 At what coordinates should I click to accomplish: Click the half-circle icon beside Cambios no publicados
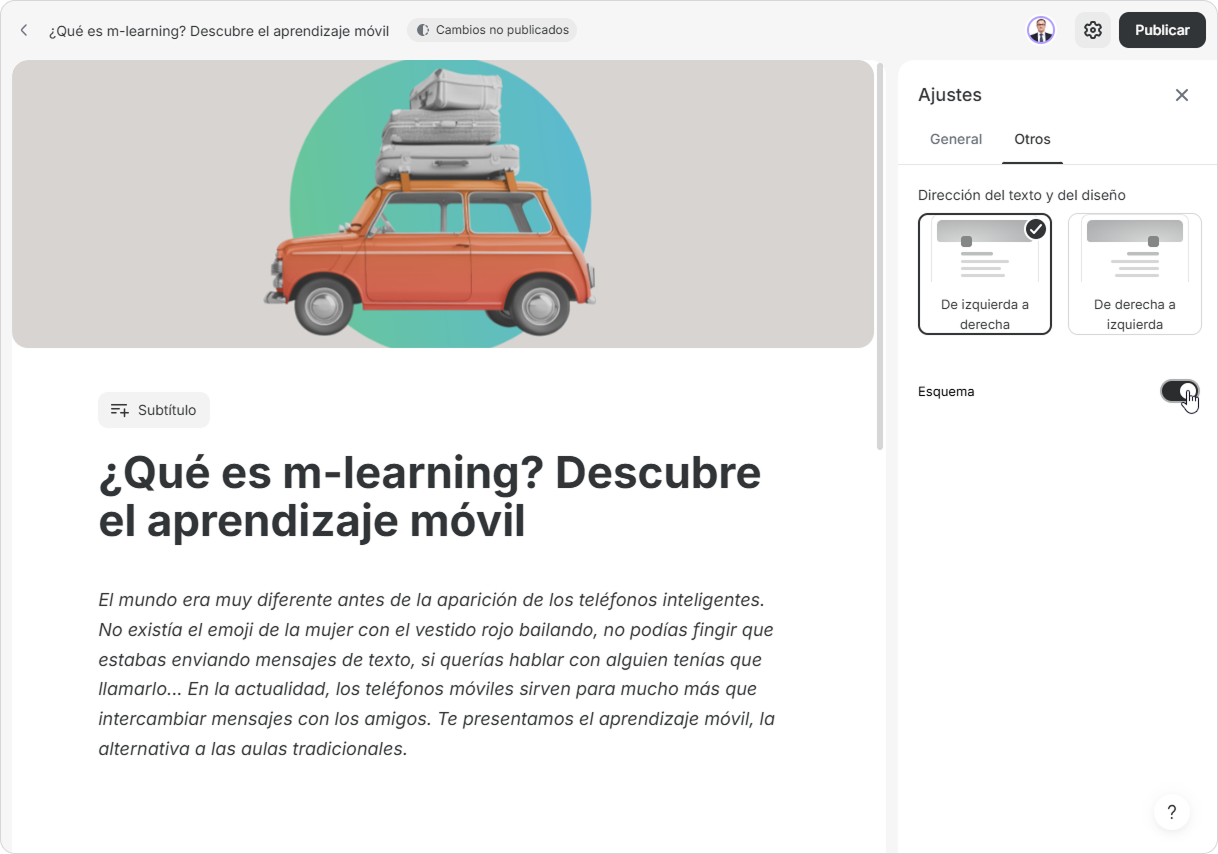coord(422,30)
